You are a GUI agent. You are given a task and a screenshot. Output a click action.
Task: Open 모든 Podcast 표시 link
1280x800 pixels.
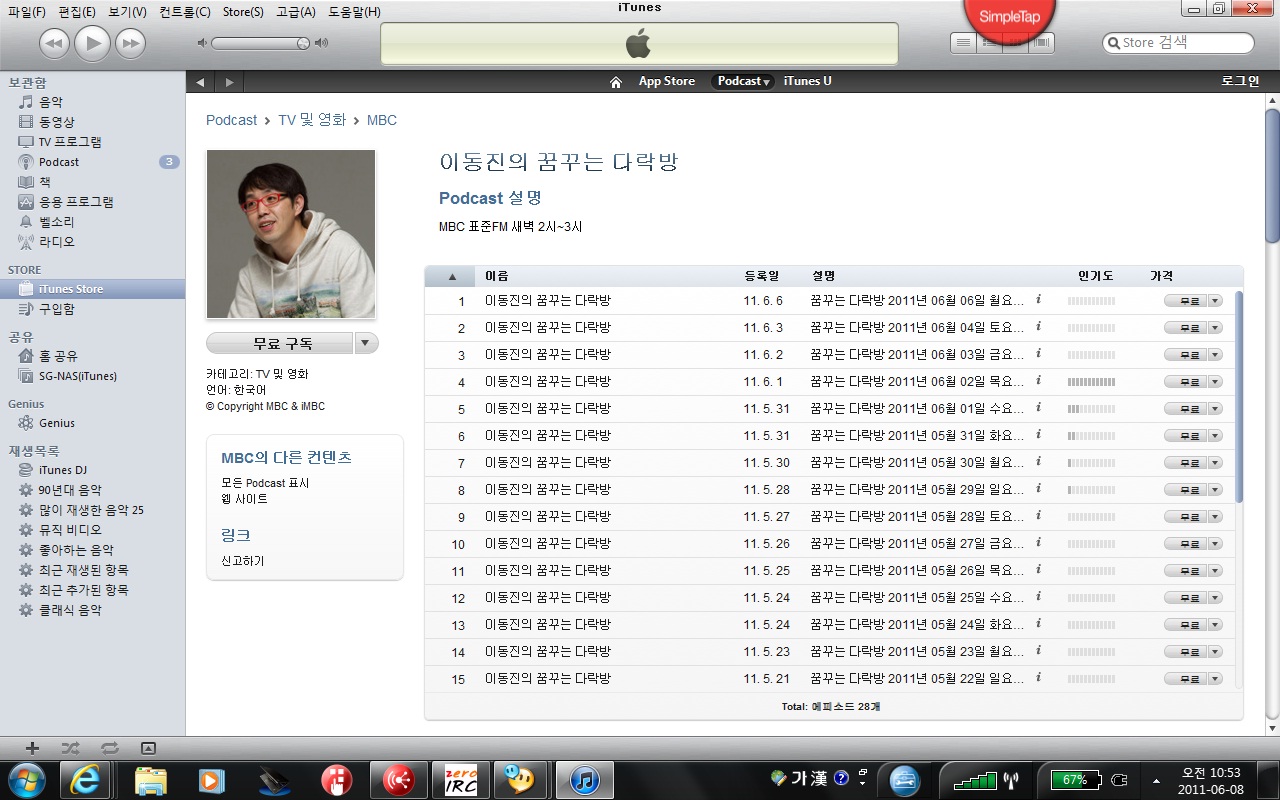point(265,483)
